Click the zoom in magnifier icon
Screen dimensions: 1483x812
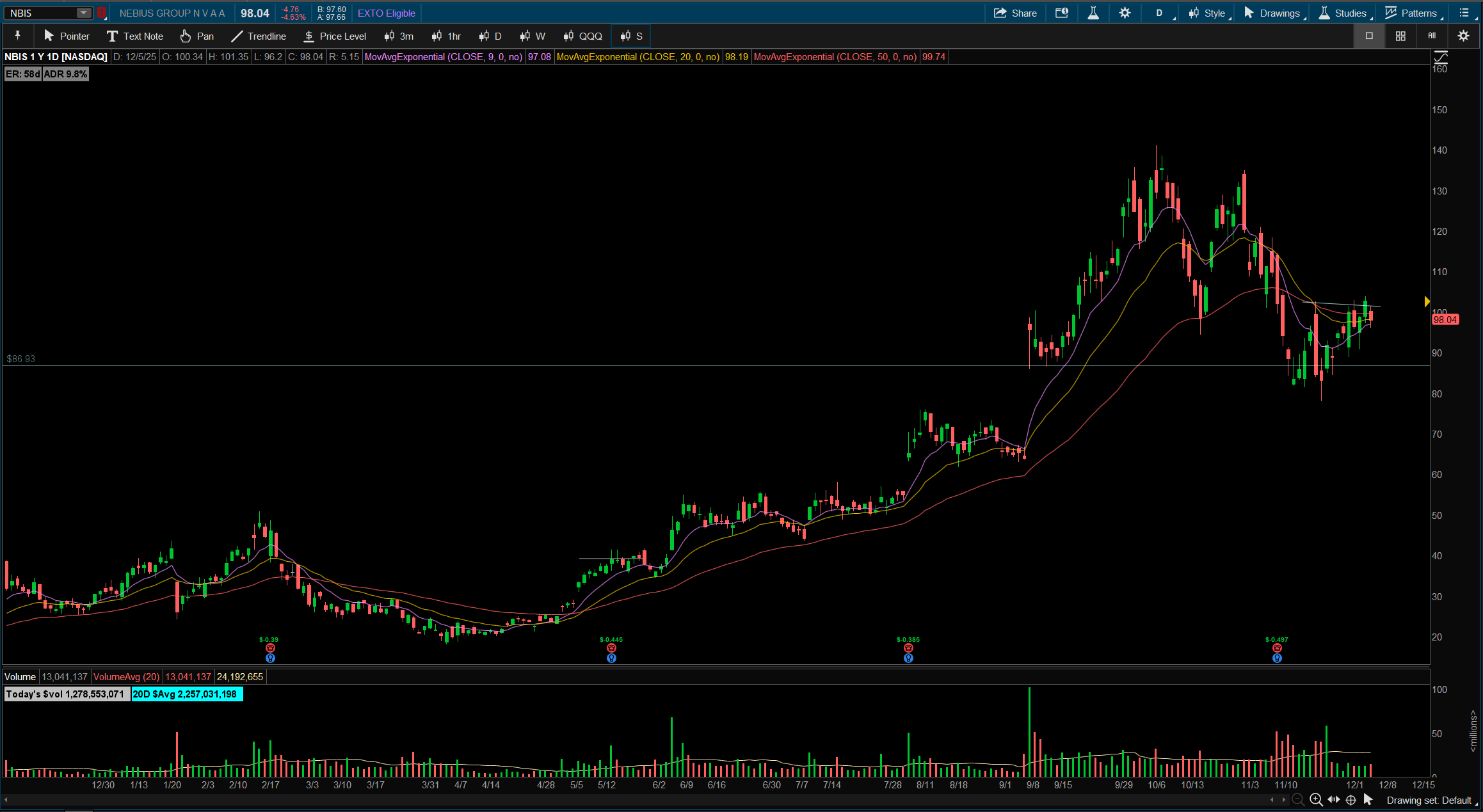[x=1316, y=800]
